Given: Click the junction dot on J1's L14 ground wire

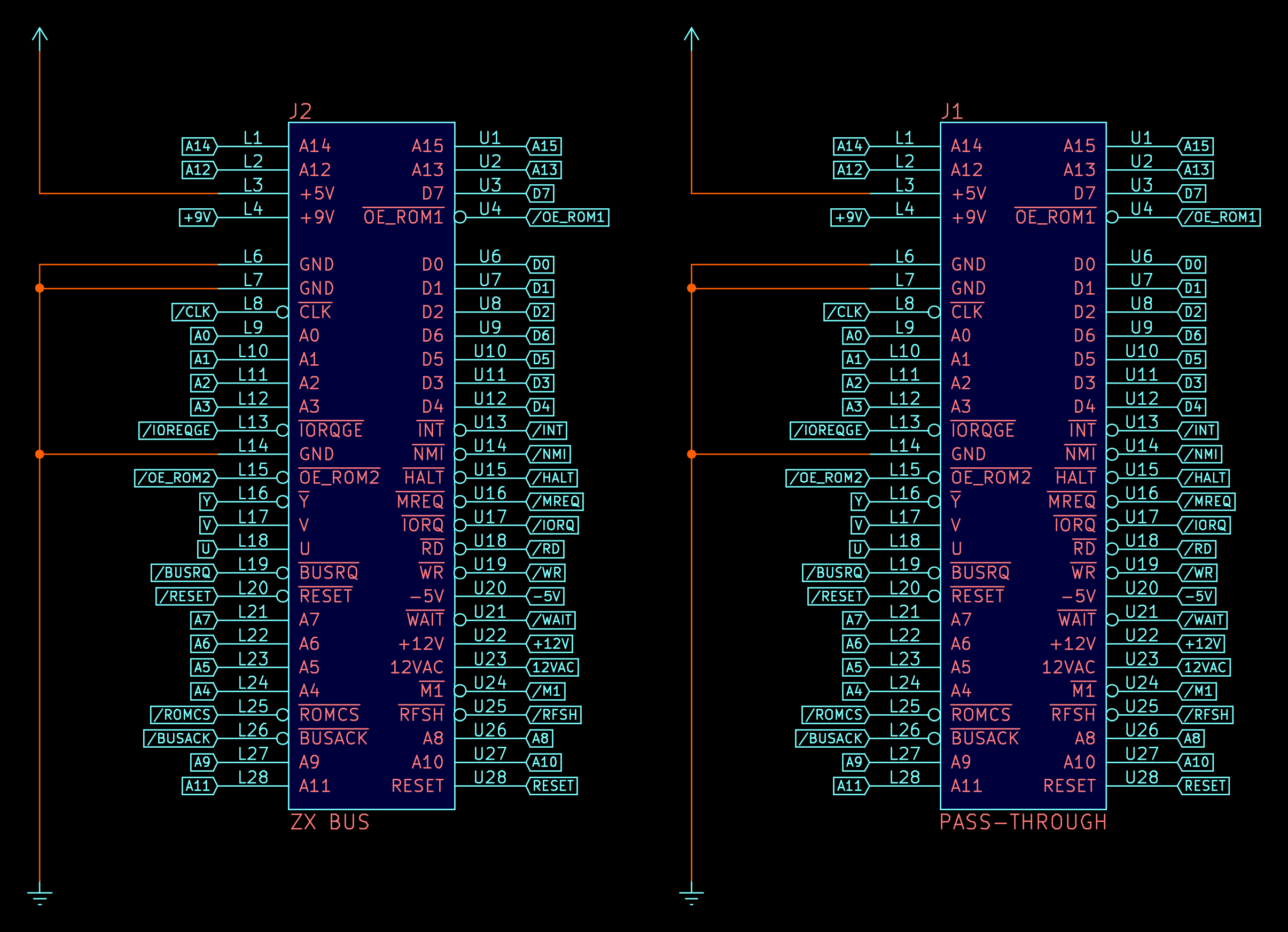Looking at the screenshot, I should [691, 454].
